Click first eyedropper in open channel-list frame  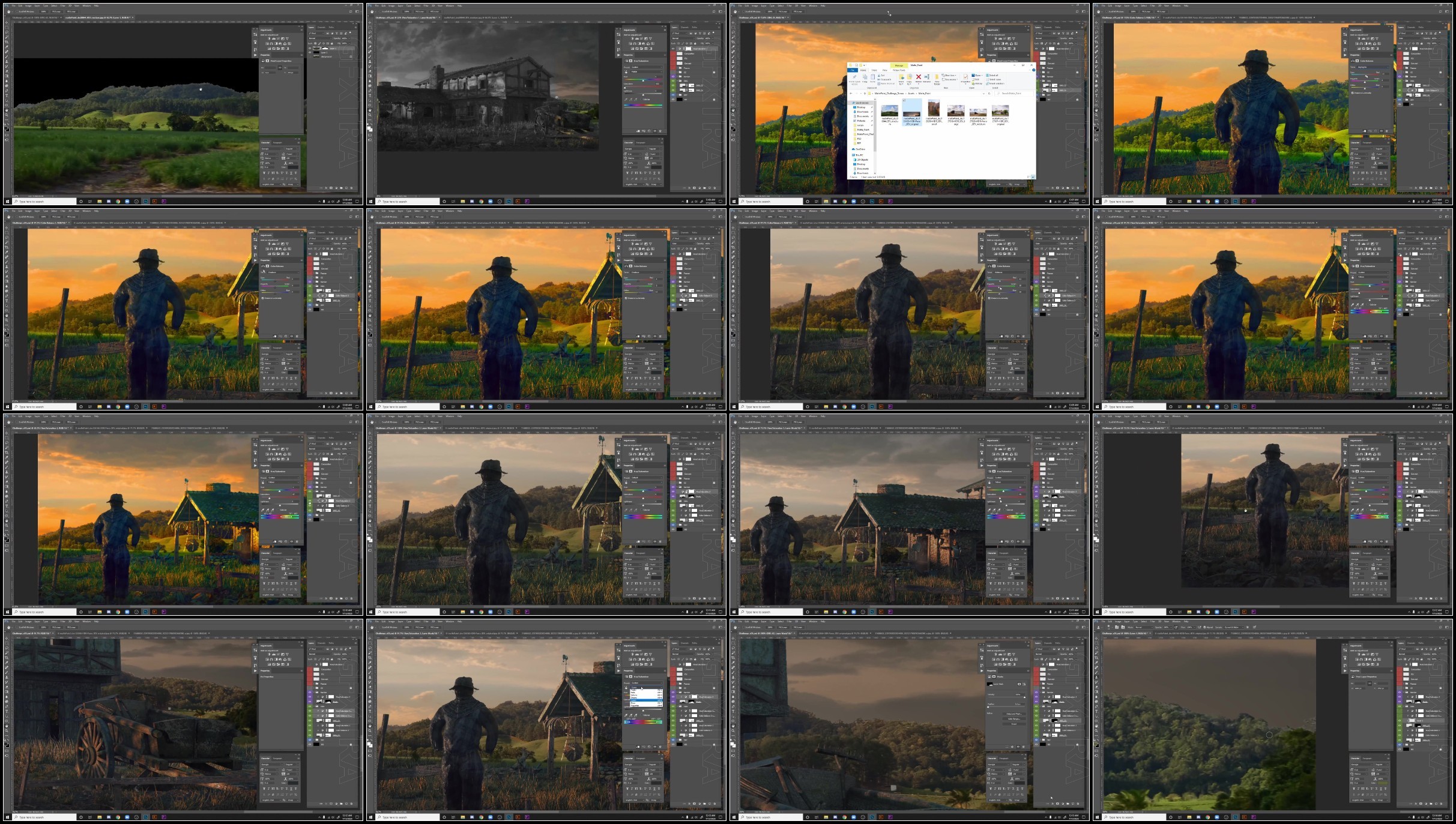[626, 715]
